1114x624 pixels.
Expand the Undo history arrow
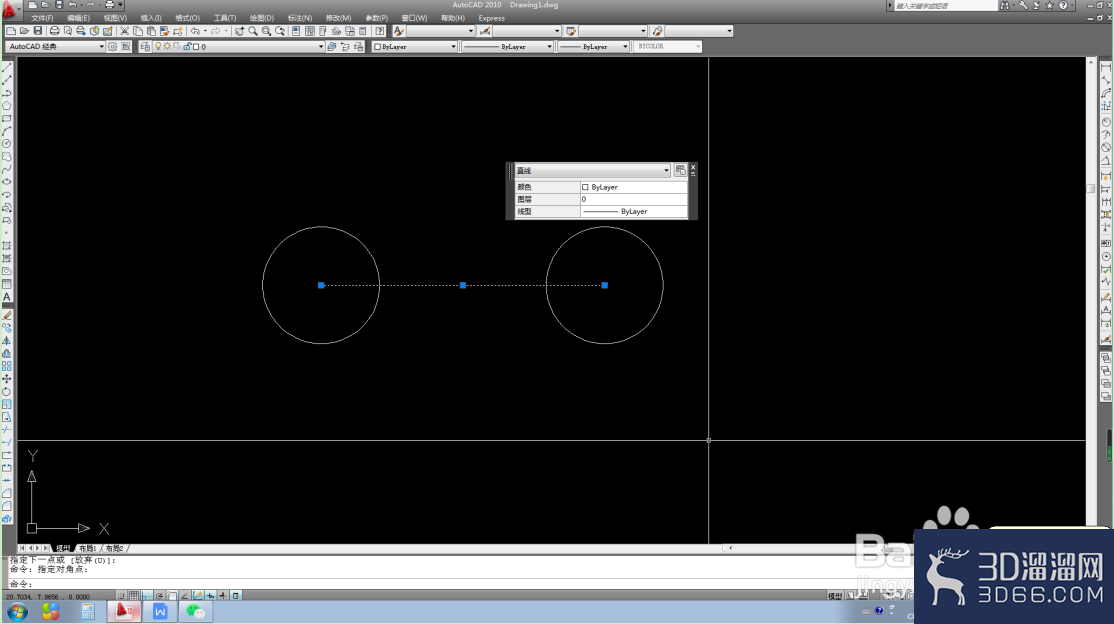205,31
